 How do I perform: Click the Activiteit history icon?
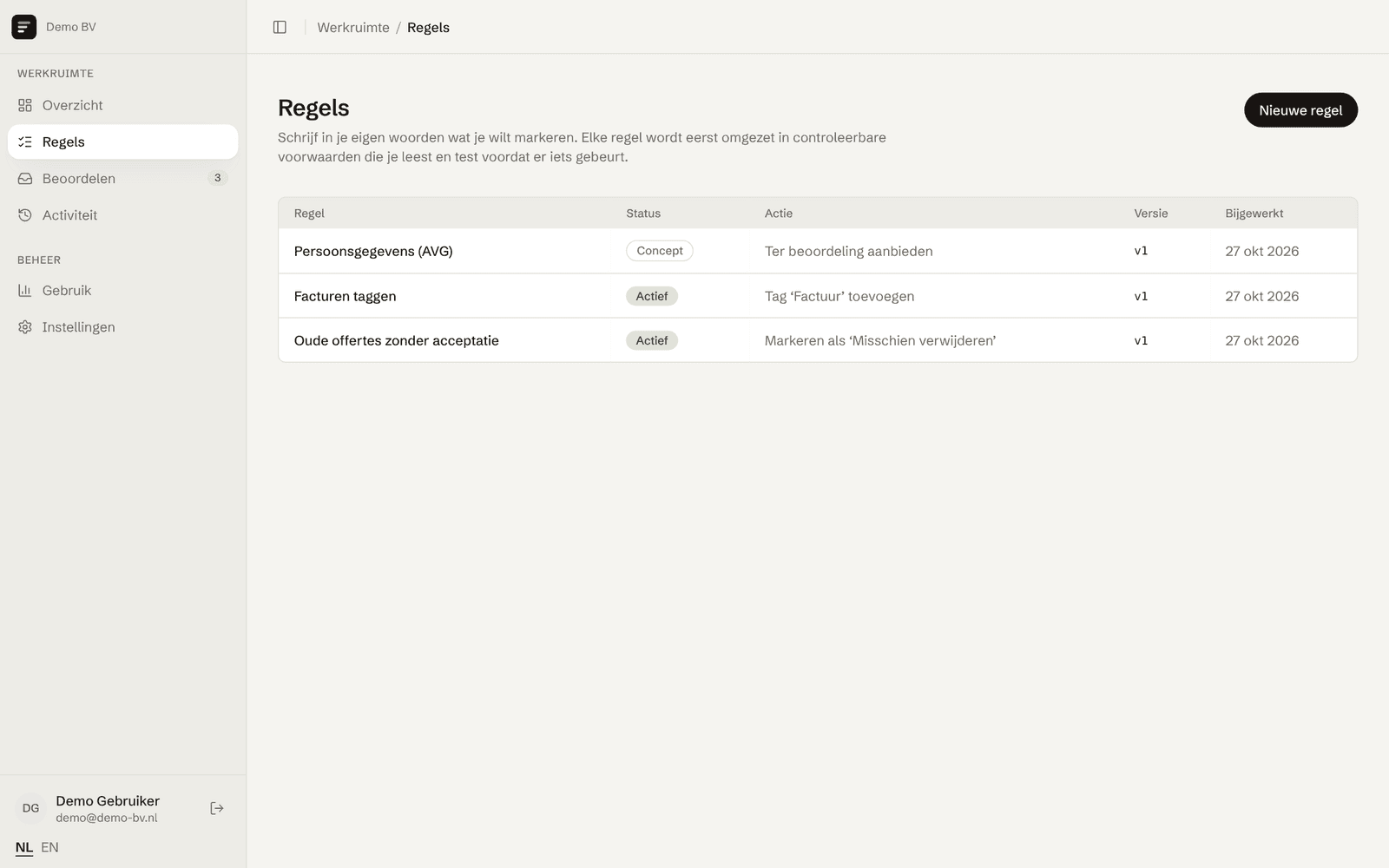tap(25, 214)
